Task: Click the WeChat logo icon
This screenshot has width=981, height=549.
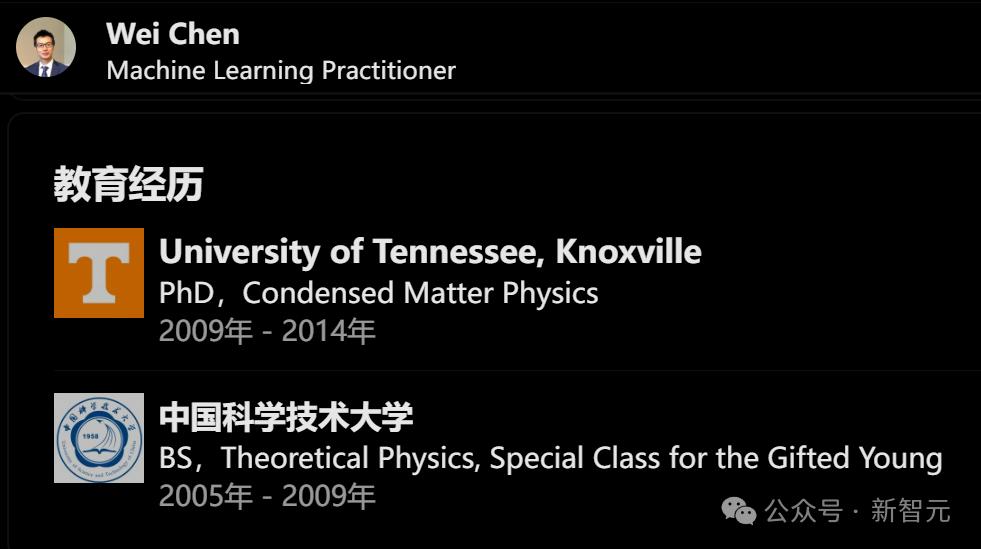Action: point(739,512)
